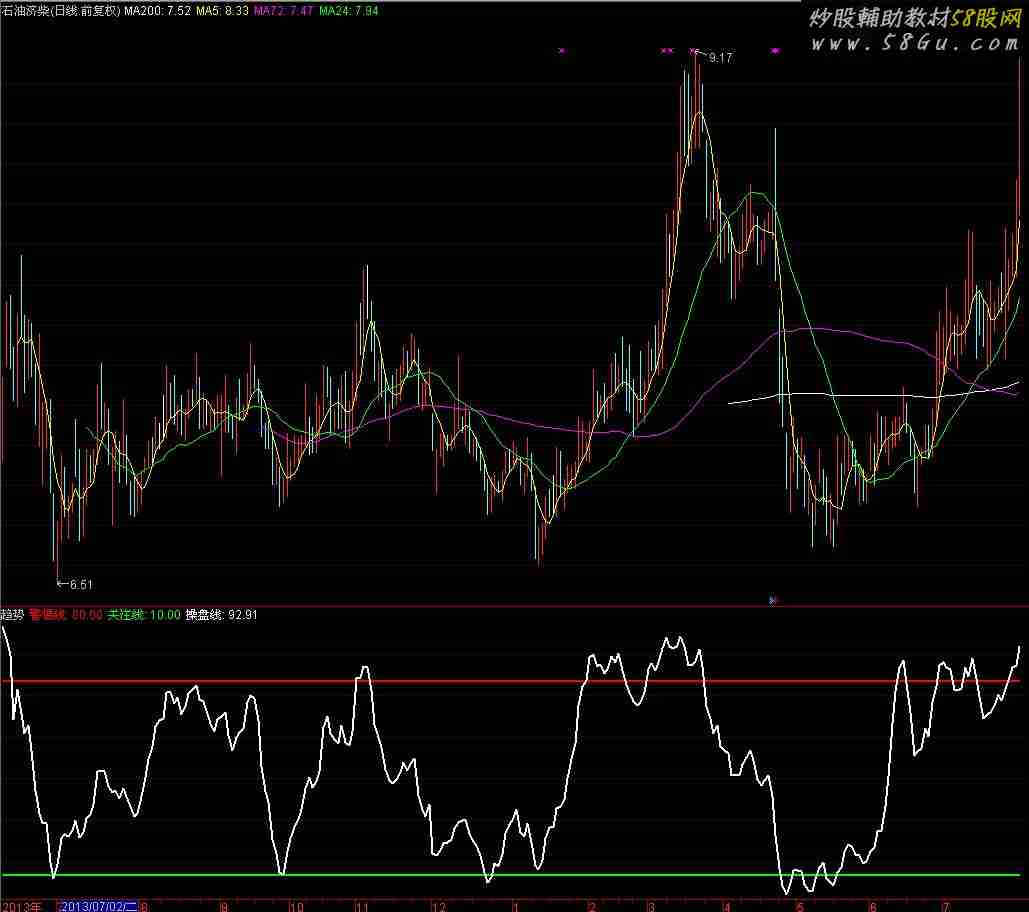Click the small flag marker above indicator panel
This screenshot has width=1029, height=912.
click(773, 600)
